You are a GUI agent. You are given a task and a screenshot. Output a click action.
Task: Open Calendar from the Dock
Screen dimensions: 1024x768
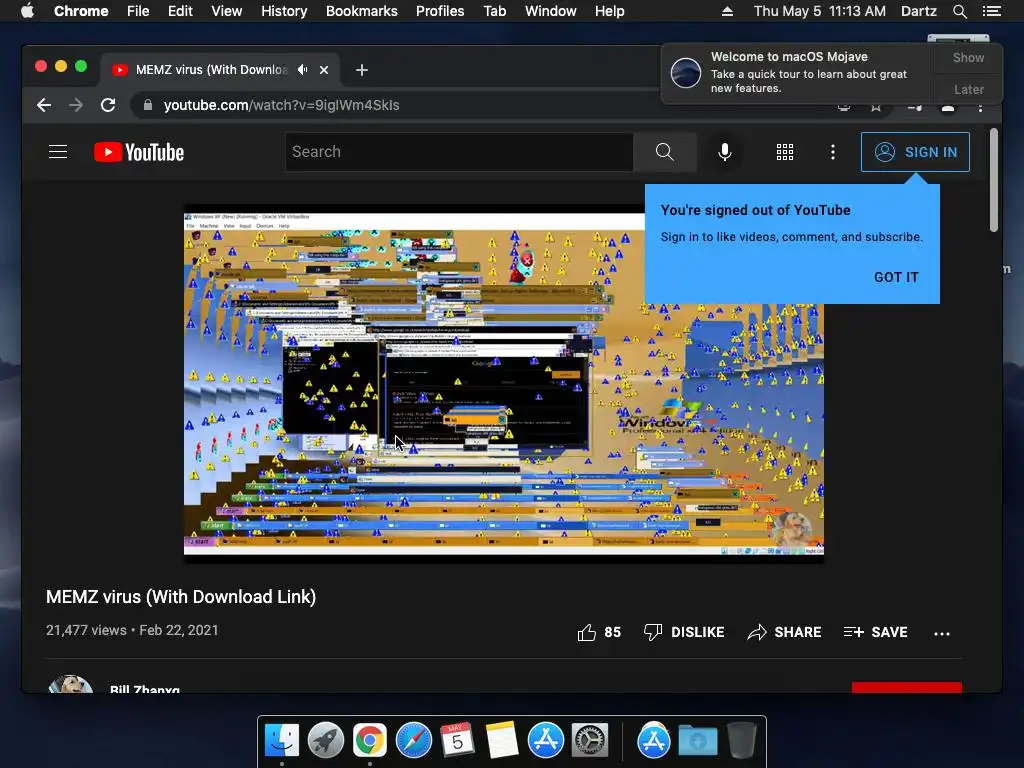point(457,739)
